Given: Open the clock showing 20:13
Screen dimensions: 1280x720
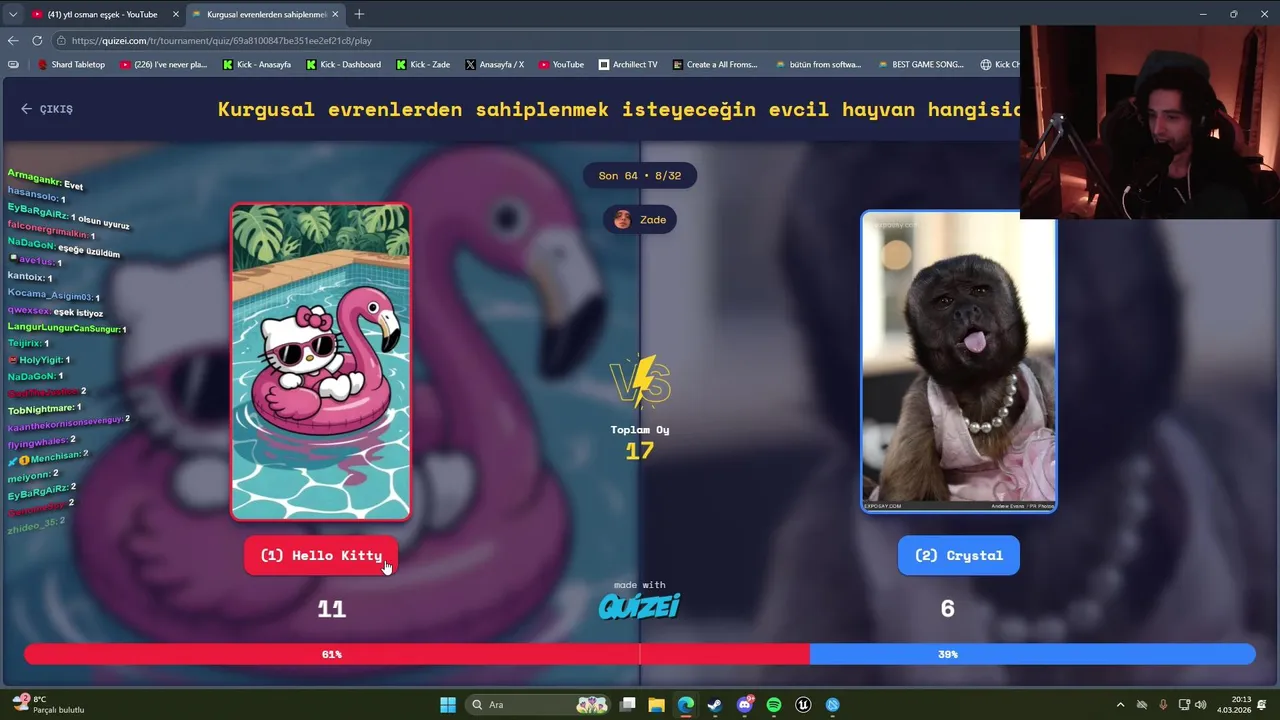Looking at the screenshot, I should (1234, 705).
